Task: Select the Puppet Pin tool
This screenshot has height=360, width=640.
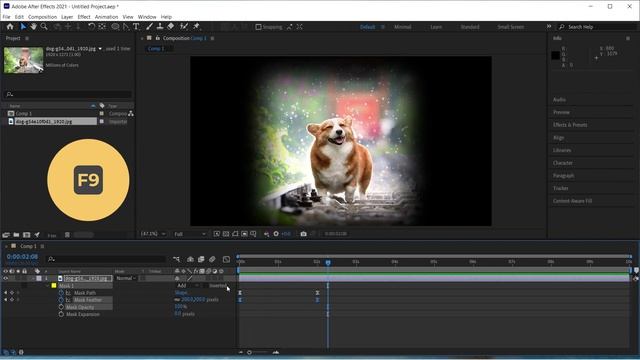Action: [x=196, y=27]
